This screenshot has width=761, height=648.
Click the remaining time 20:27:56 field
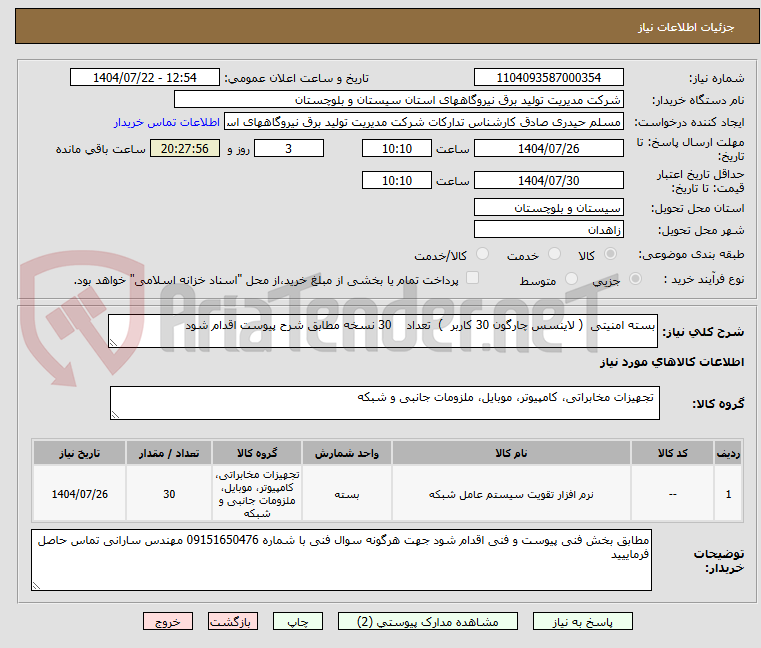coord(185,149)
